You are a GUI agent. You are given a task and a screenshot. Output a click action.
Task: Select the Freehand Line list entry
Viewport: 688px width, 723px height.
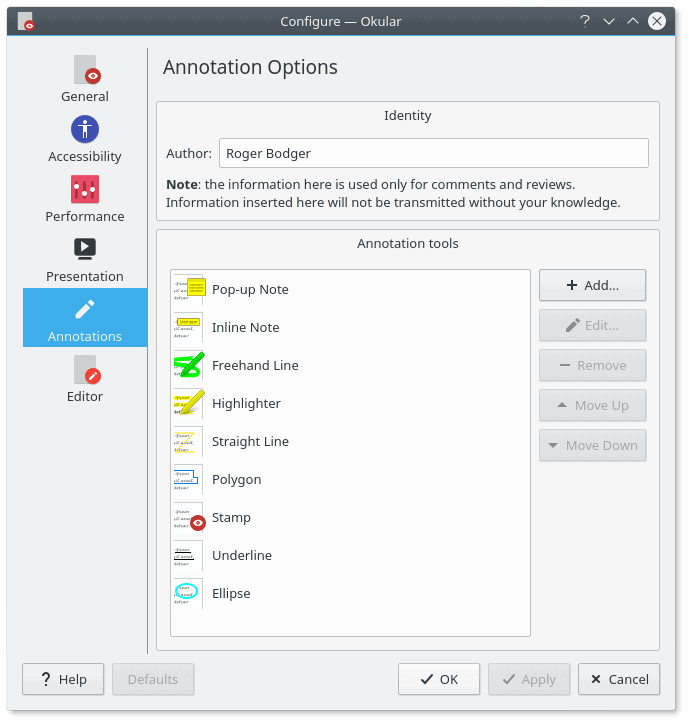tap(350, 365)
